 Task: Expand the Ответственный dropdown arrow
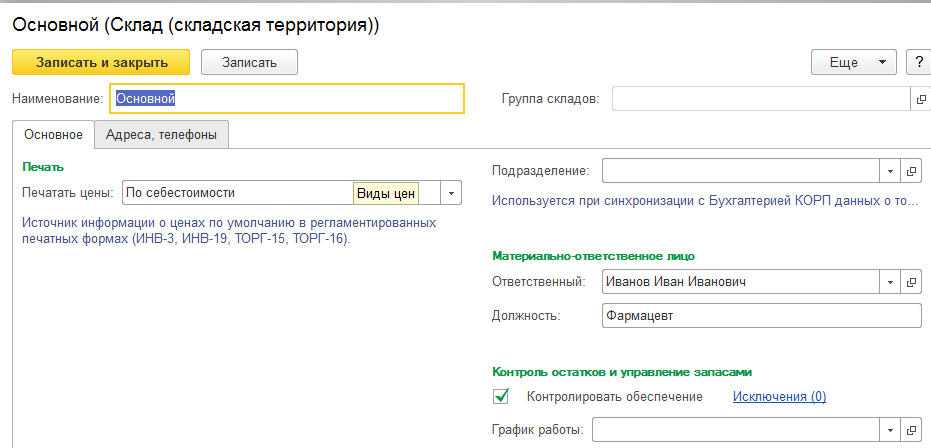point(890,282)
